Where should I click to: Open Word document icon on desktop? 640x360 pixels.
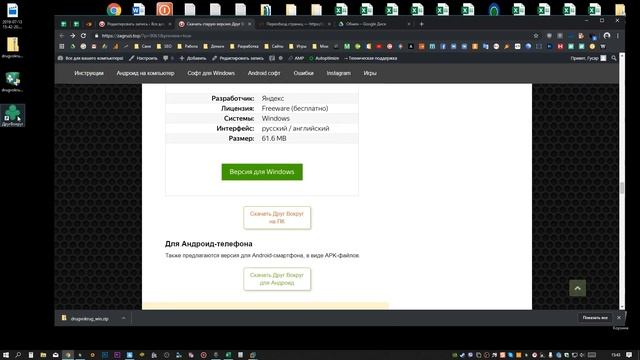[x=138, y=9]
